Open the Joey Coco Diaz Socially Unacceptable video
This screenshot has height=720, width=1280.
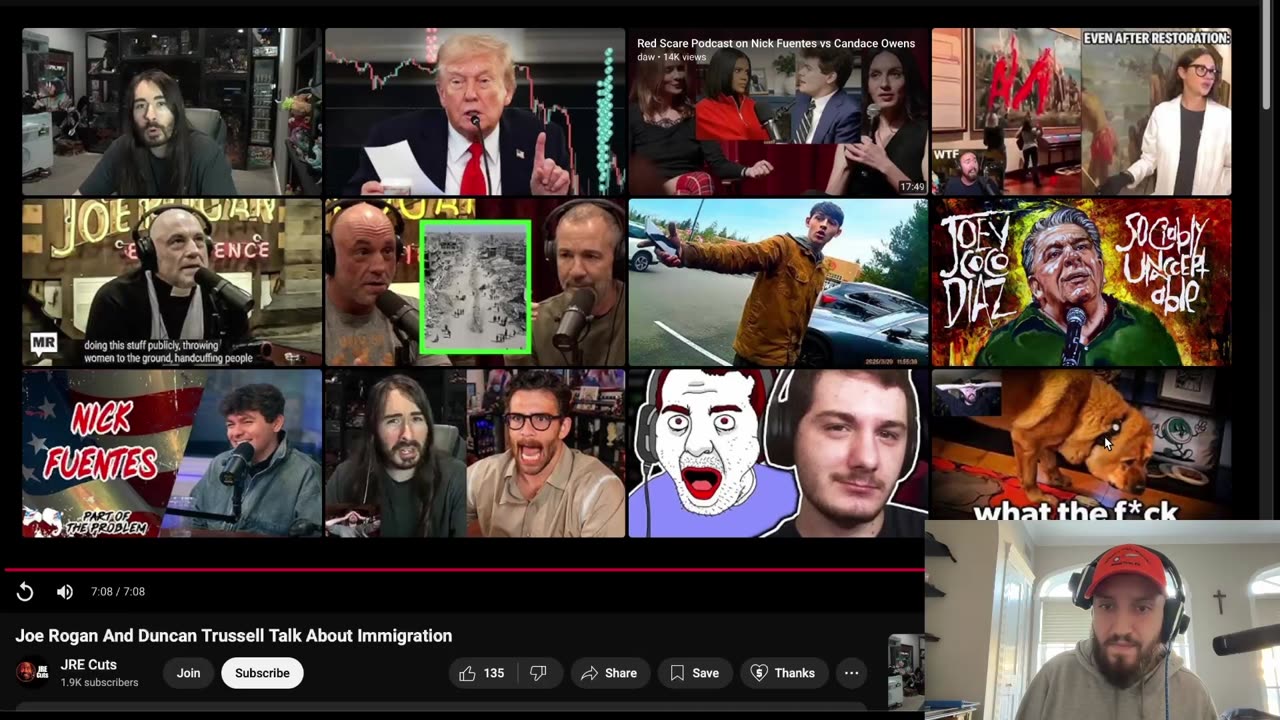tap(1081, 282)
